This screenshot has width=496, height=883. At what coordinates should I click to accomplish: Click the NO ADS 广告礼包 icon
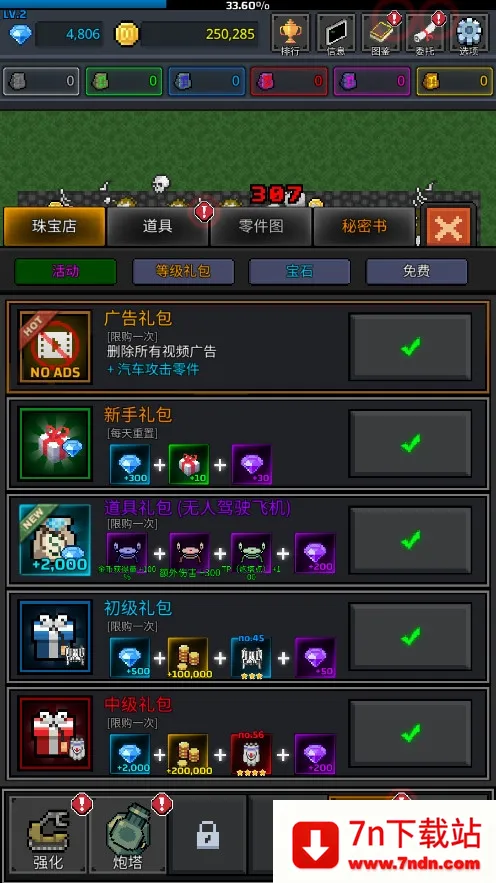tap(55, 347)
